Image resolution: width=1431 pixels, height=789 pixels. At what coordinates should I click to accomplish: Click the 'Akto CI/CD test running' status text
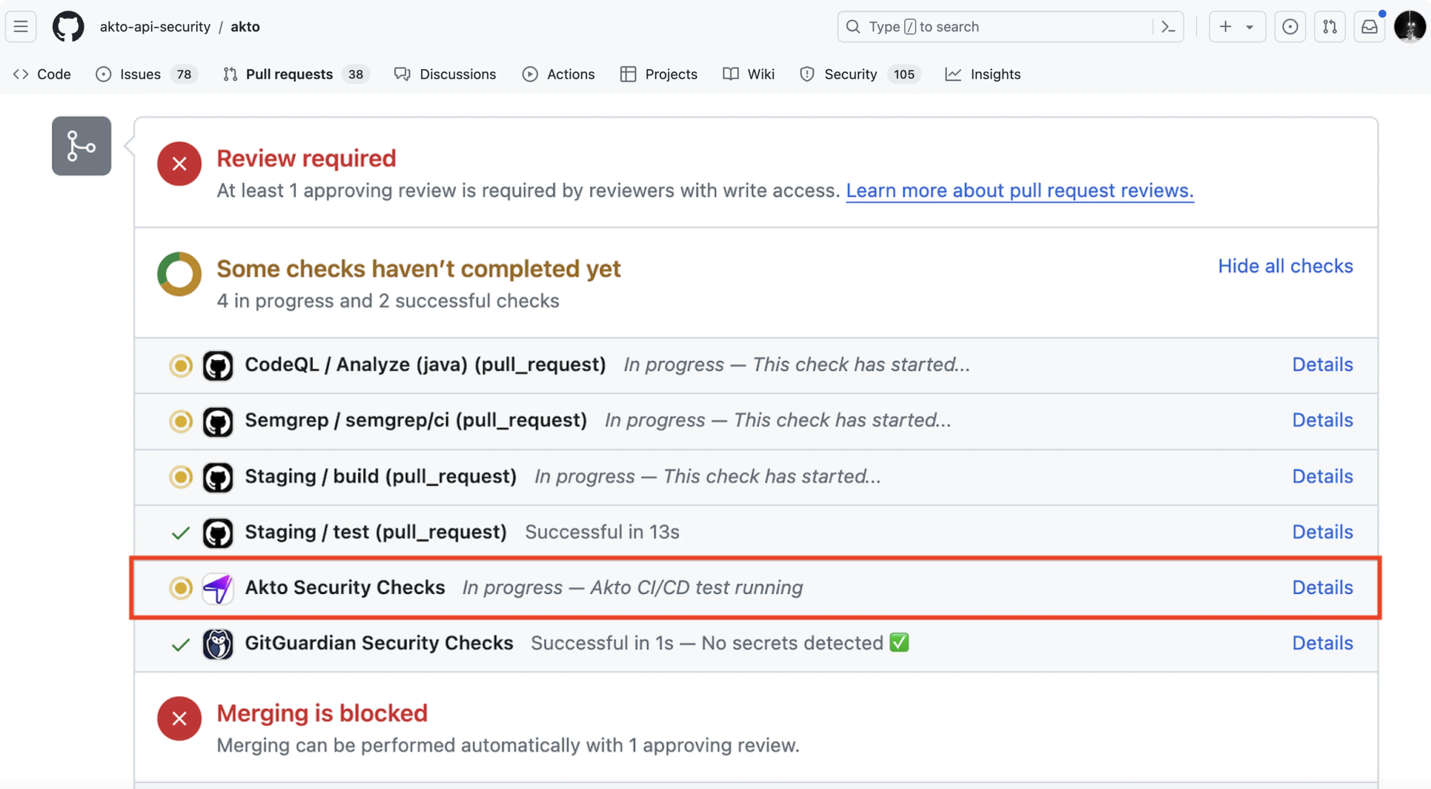point(696,588)
